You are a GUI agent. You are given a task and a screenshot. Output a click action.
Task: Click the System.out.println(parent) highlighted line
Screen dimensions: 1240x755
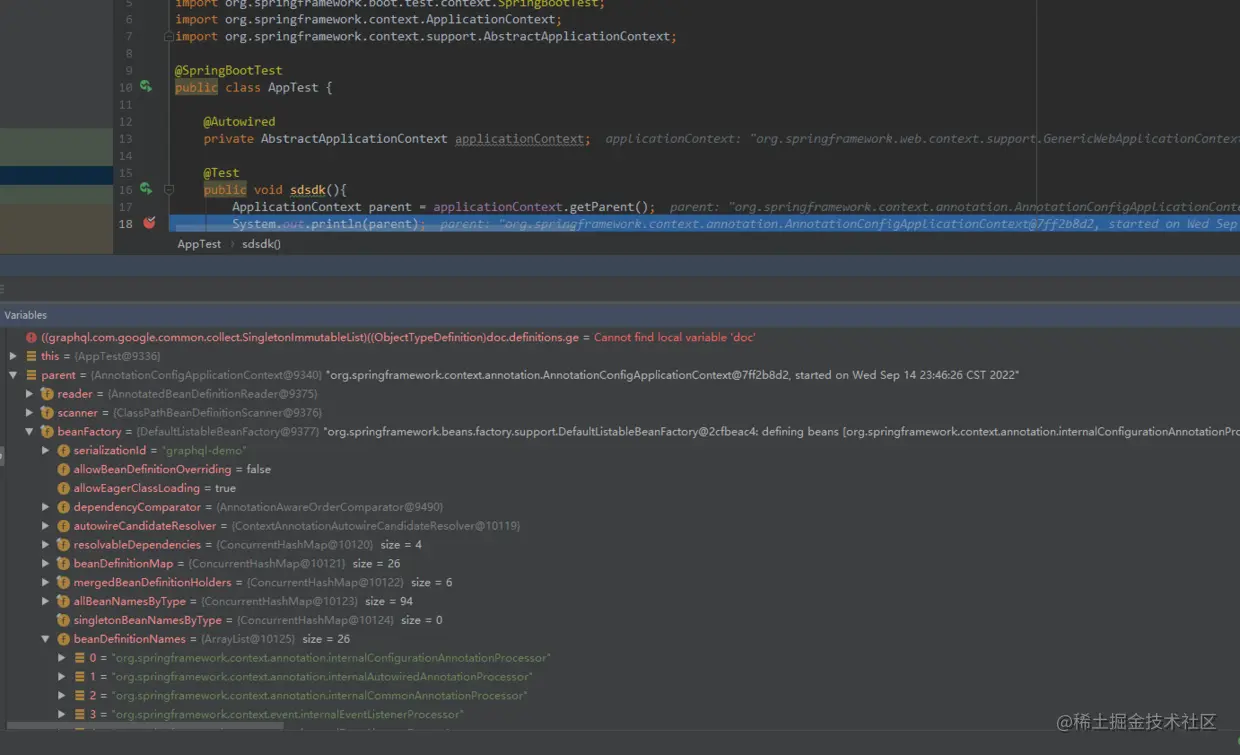tap(704, 224)
